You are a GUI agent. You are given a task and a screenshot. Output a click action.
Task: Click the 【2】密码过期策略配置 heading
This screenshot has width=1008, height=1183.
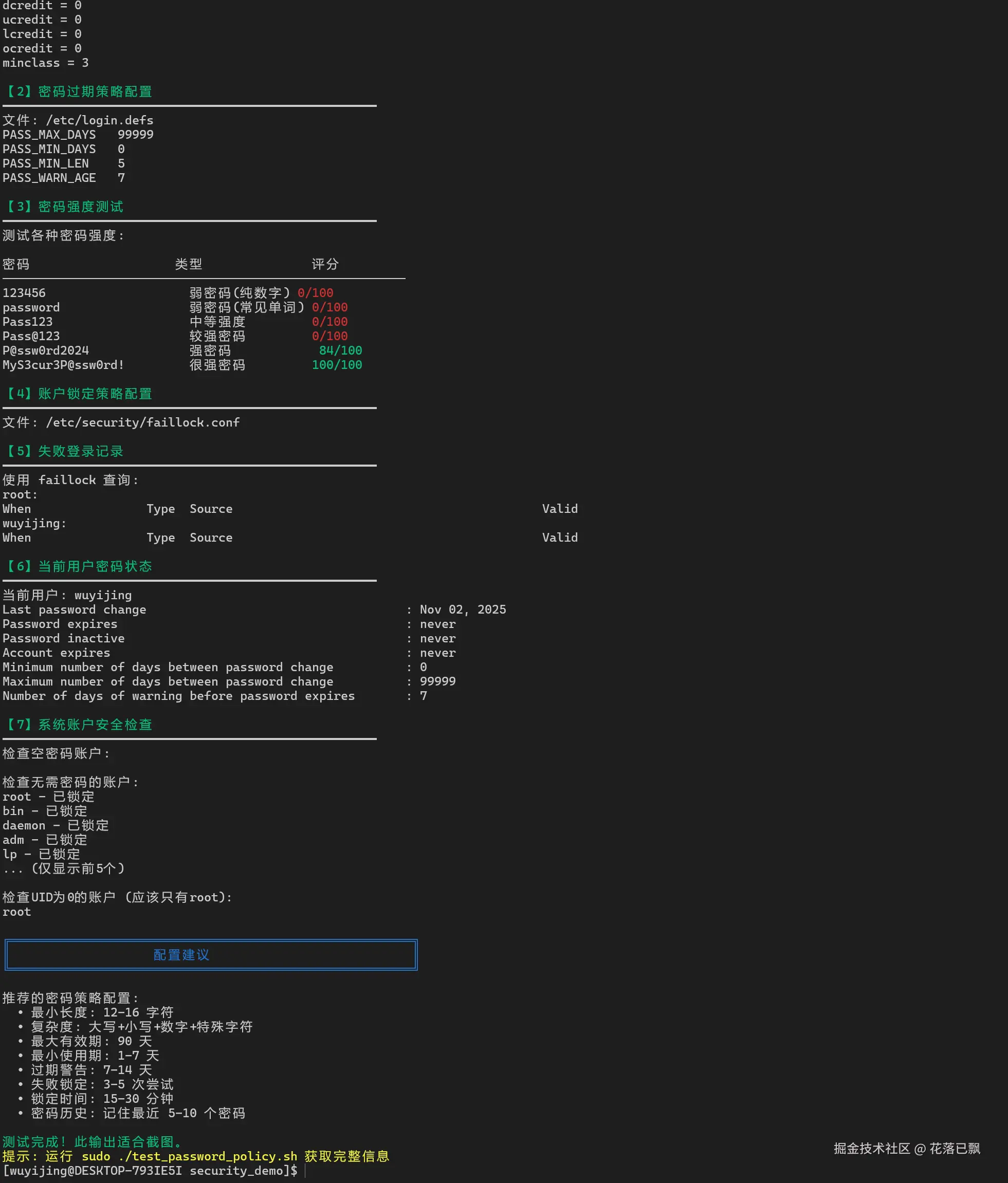point(78,91)
